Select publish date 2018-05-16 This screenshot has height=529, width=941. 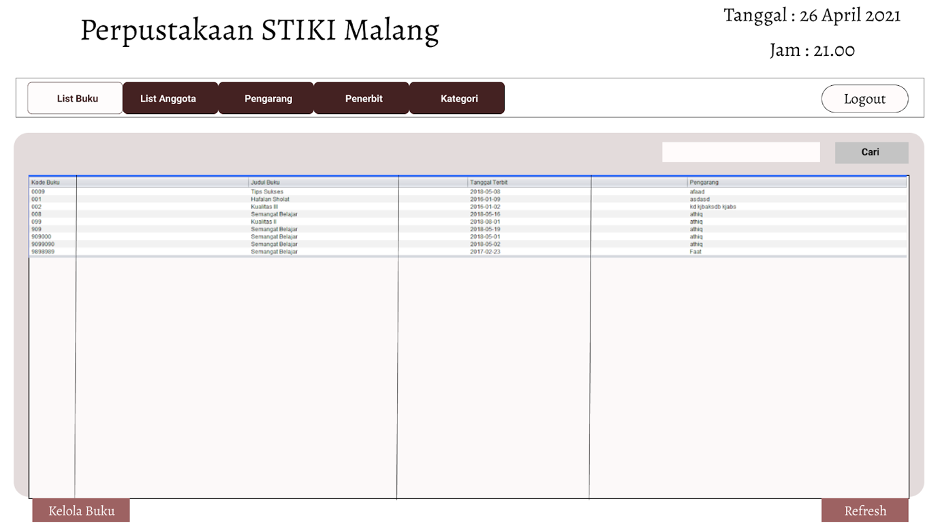485,214
